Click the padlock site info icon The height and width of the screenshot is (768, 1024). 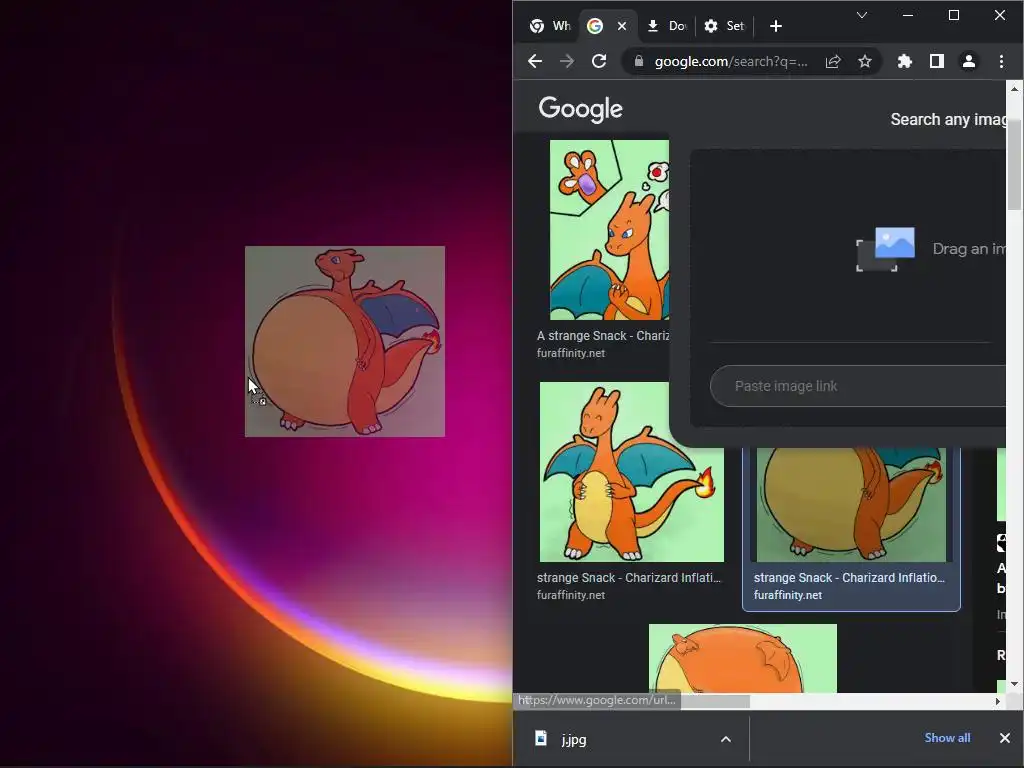[x=639, y=61]
